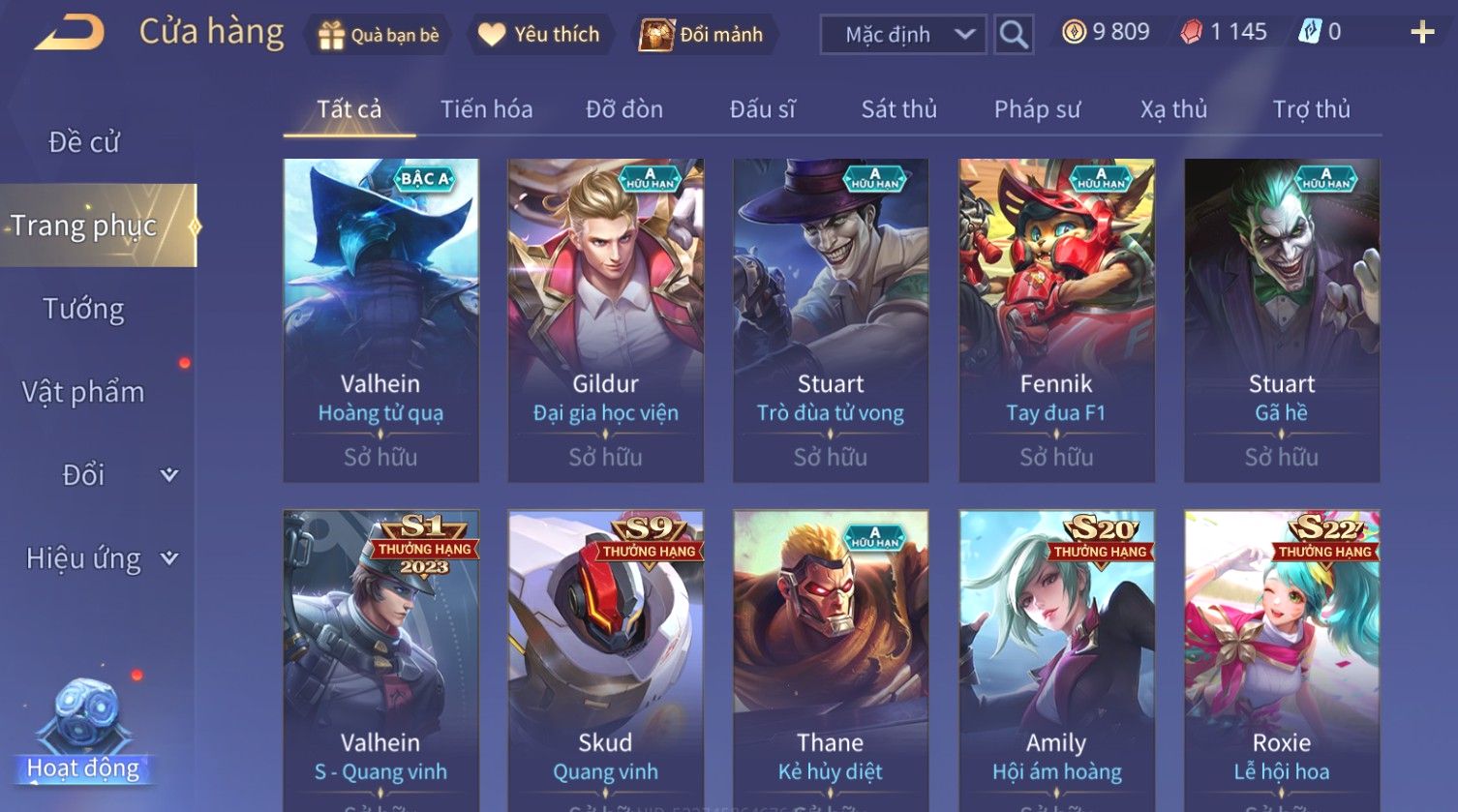Image resolution: width=1458 pixels, height=812 pixels.
Task: Open the search magnifier icon
Action: (1013, 35)
